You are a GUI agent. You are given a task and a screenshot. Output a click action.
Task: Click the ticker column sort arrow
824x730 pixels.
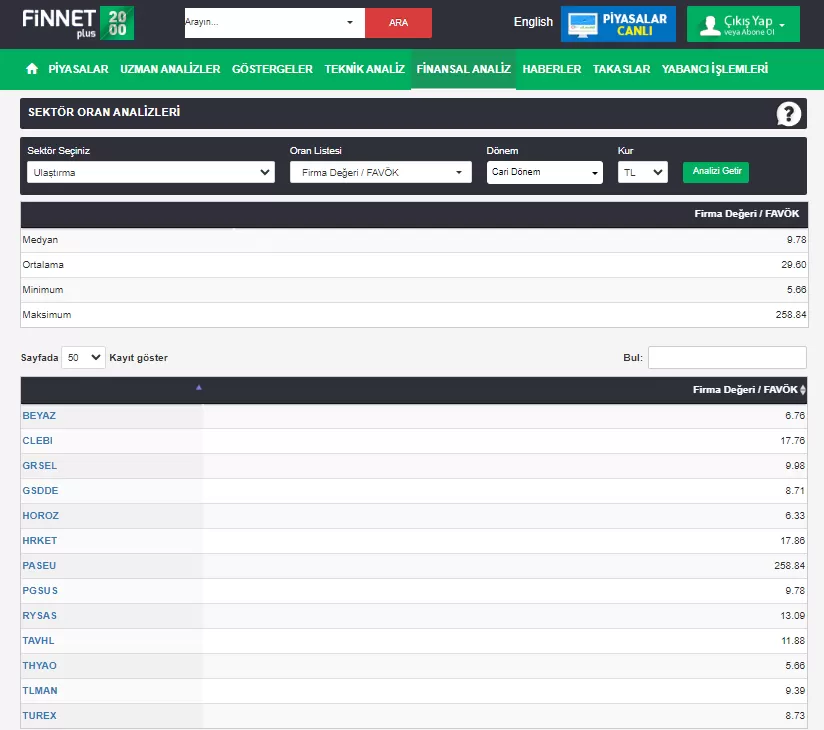click(x=198, y=387)
